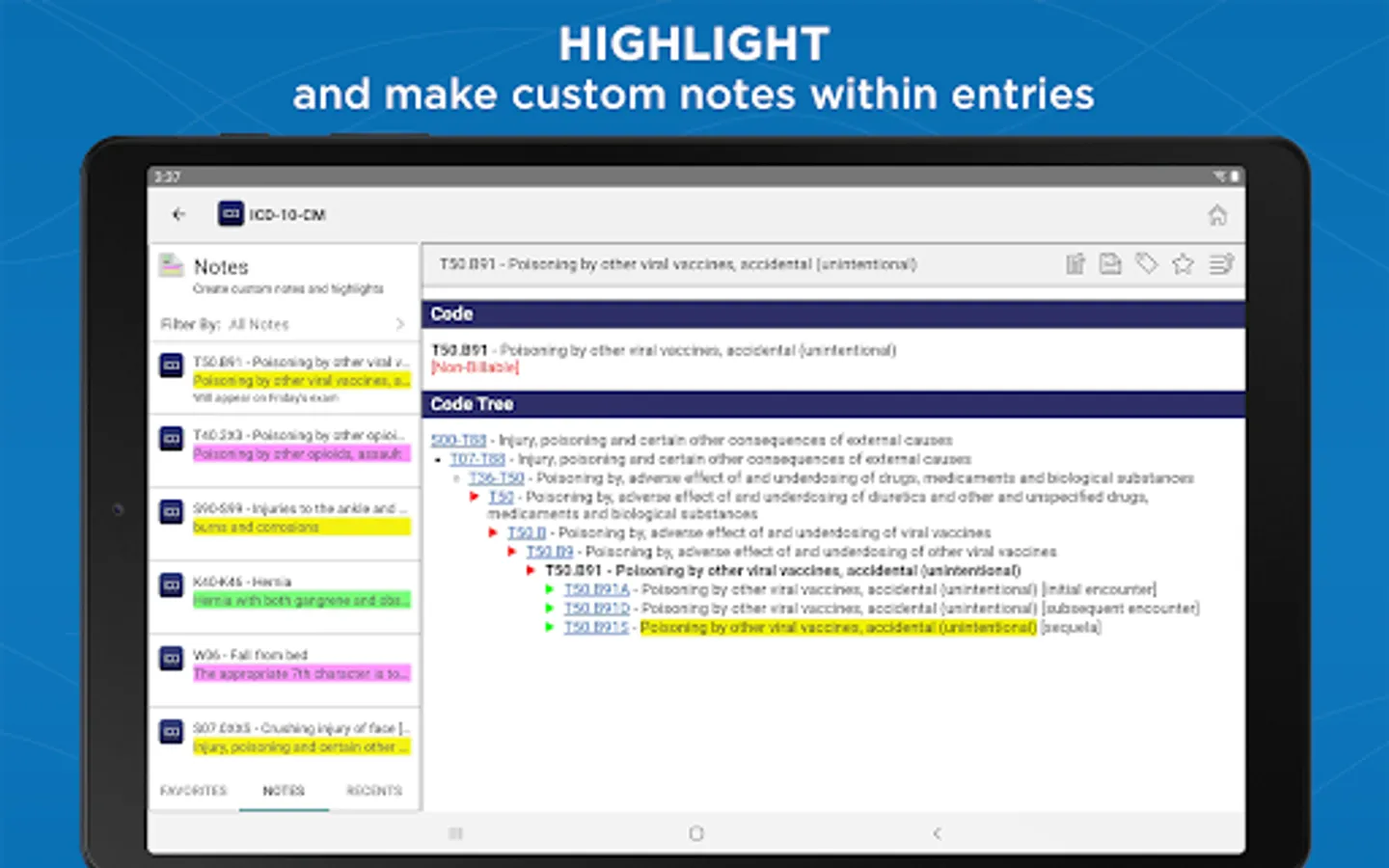Expand green arrow beside T50.B91D
The height and width of the screenshot is (868, 1389).
550,609
